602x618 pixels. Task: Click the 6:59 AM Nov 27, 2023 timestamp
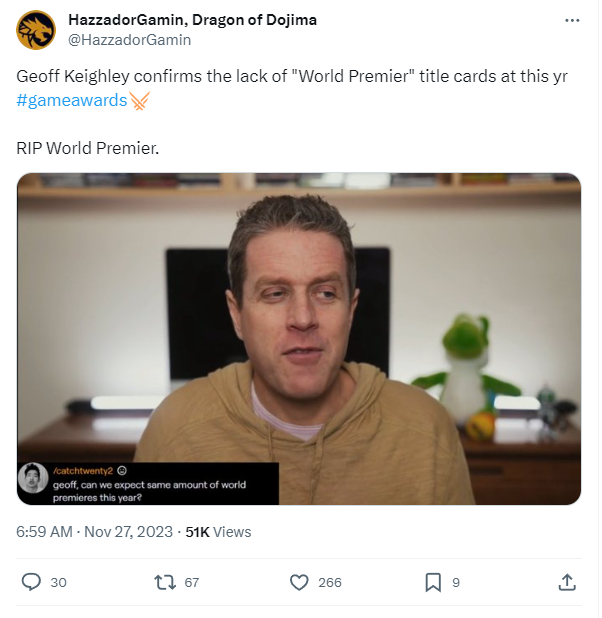[94, 531]
